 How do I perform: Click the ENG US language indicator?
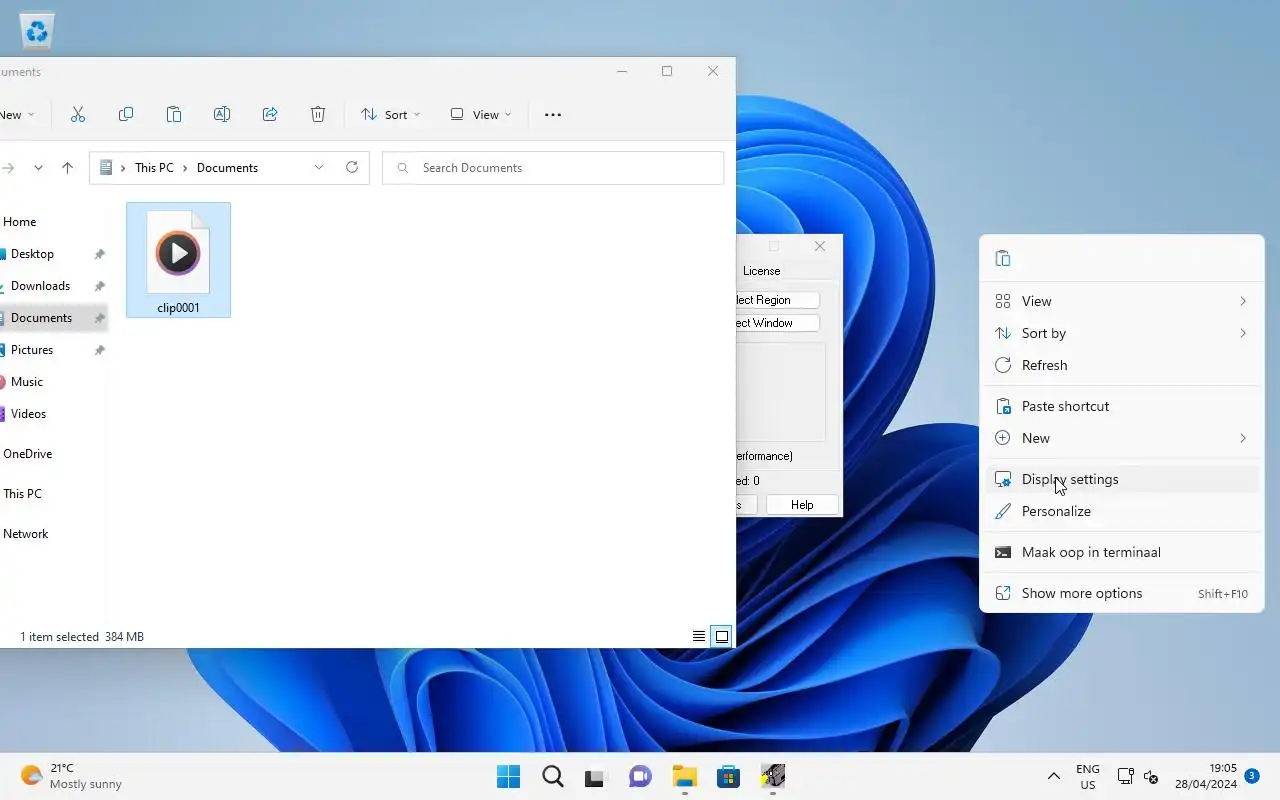pos(1087,777)
